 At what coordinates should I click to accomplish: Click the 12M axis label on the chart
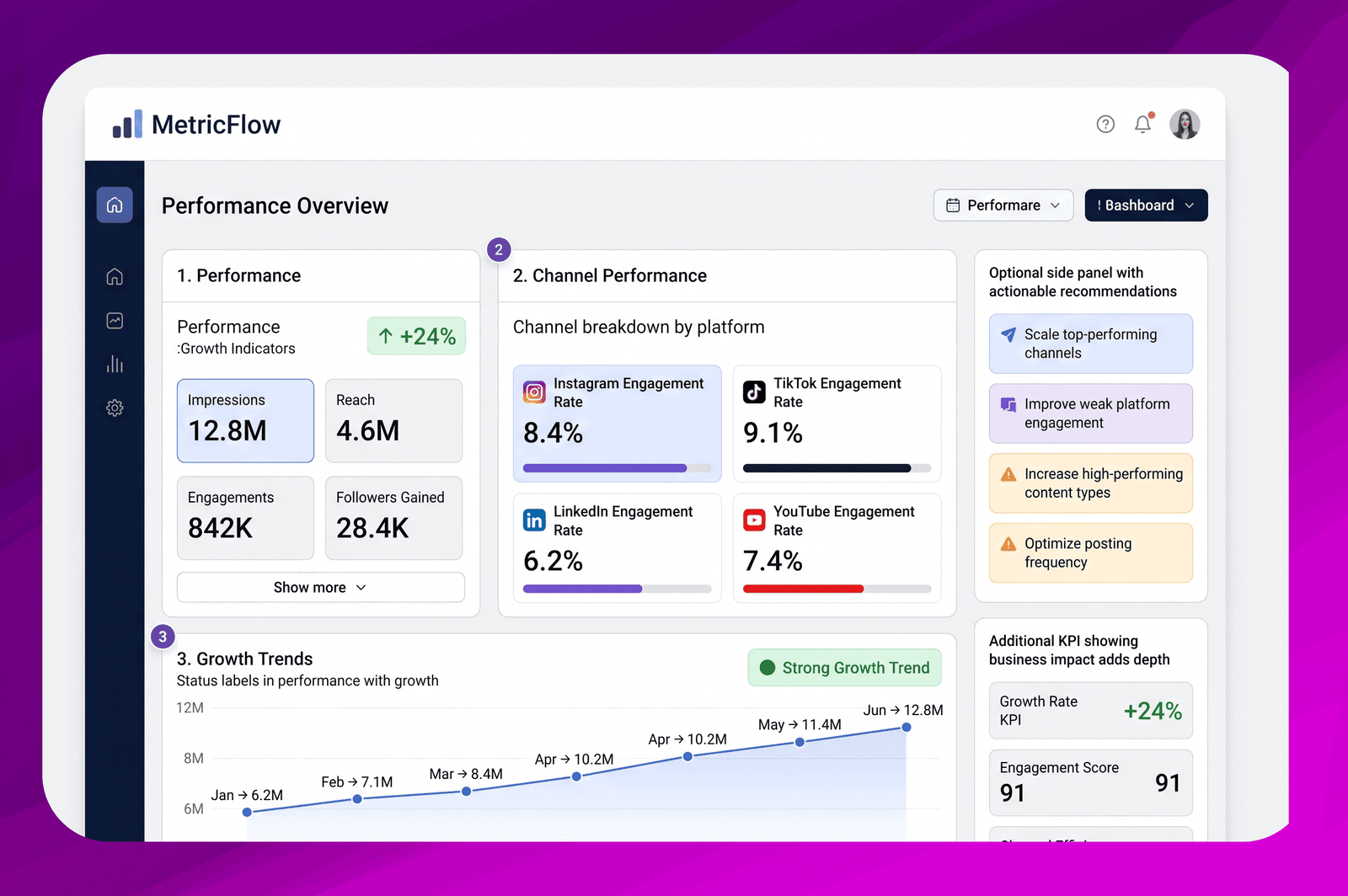click(x=190, y=708)
